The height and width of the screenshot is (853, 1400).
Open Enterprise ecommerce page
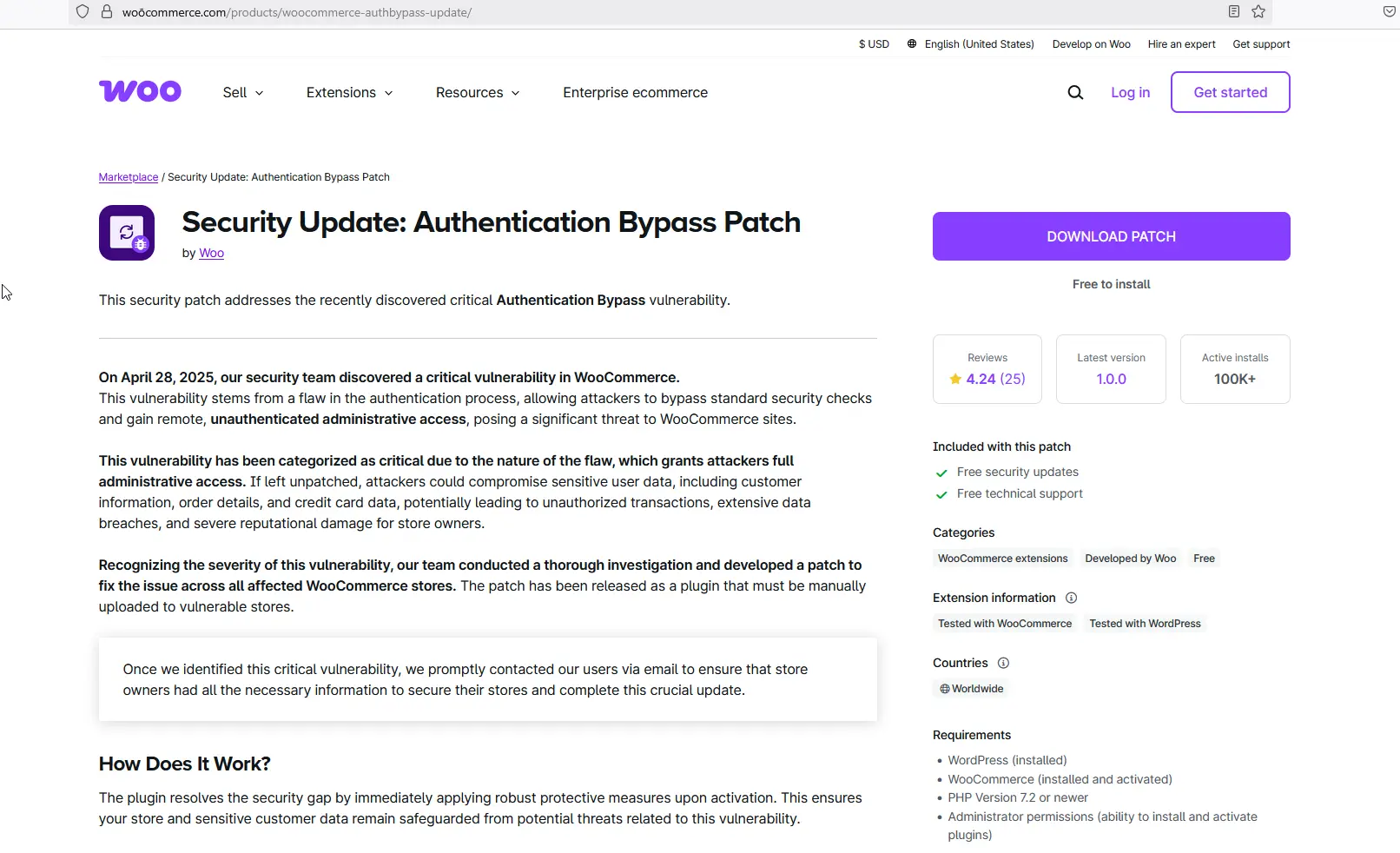[635, 92]
